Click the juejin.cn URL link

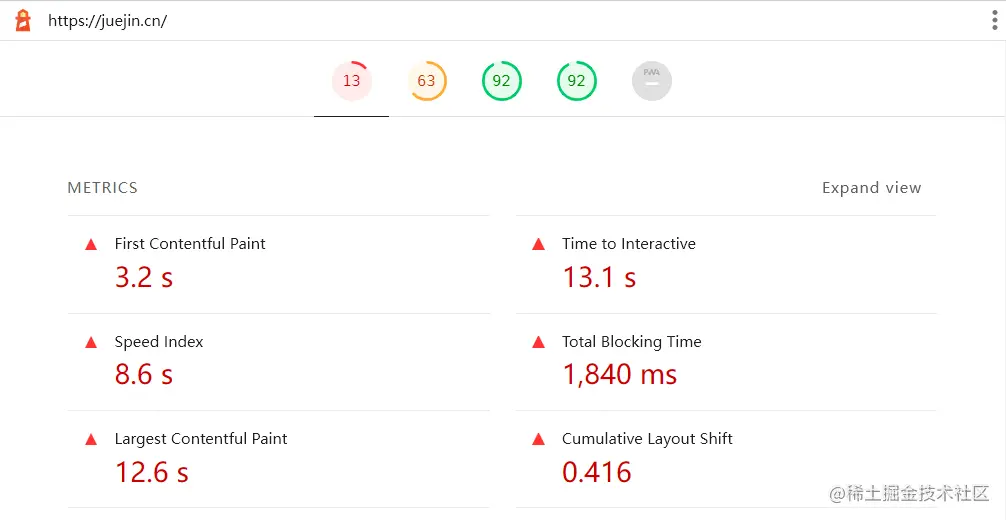107,21
